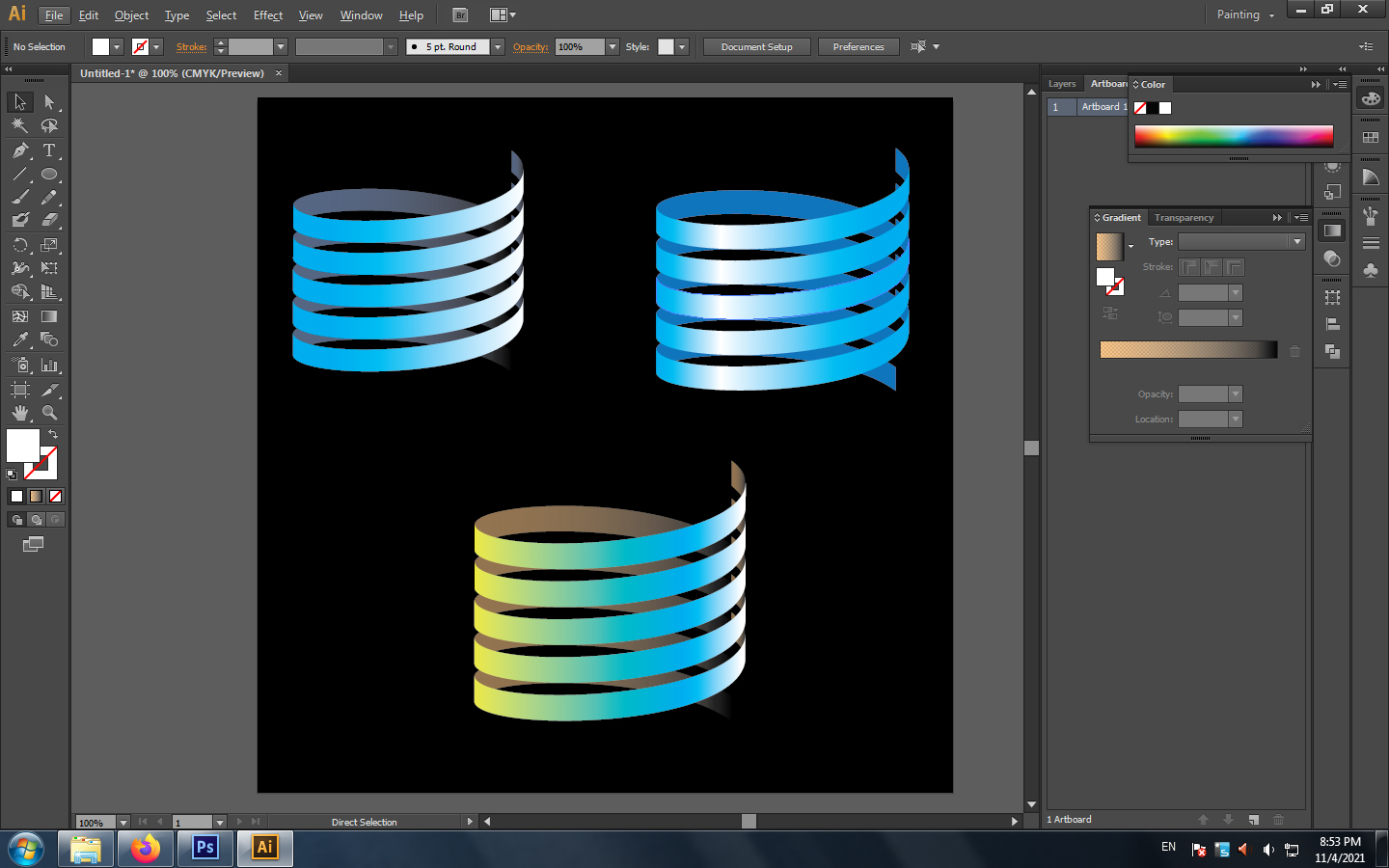The width and height of the screenshot is (1389, 868).
Task: Click the Photoshop icon in taskbar
Action: [205, 848]
